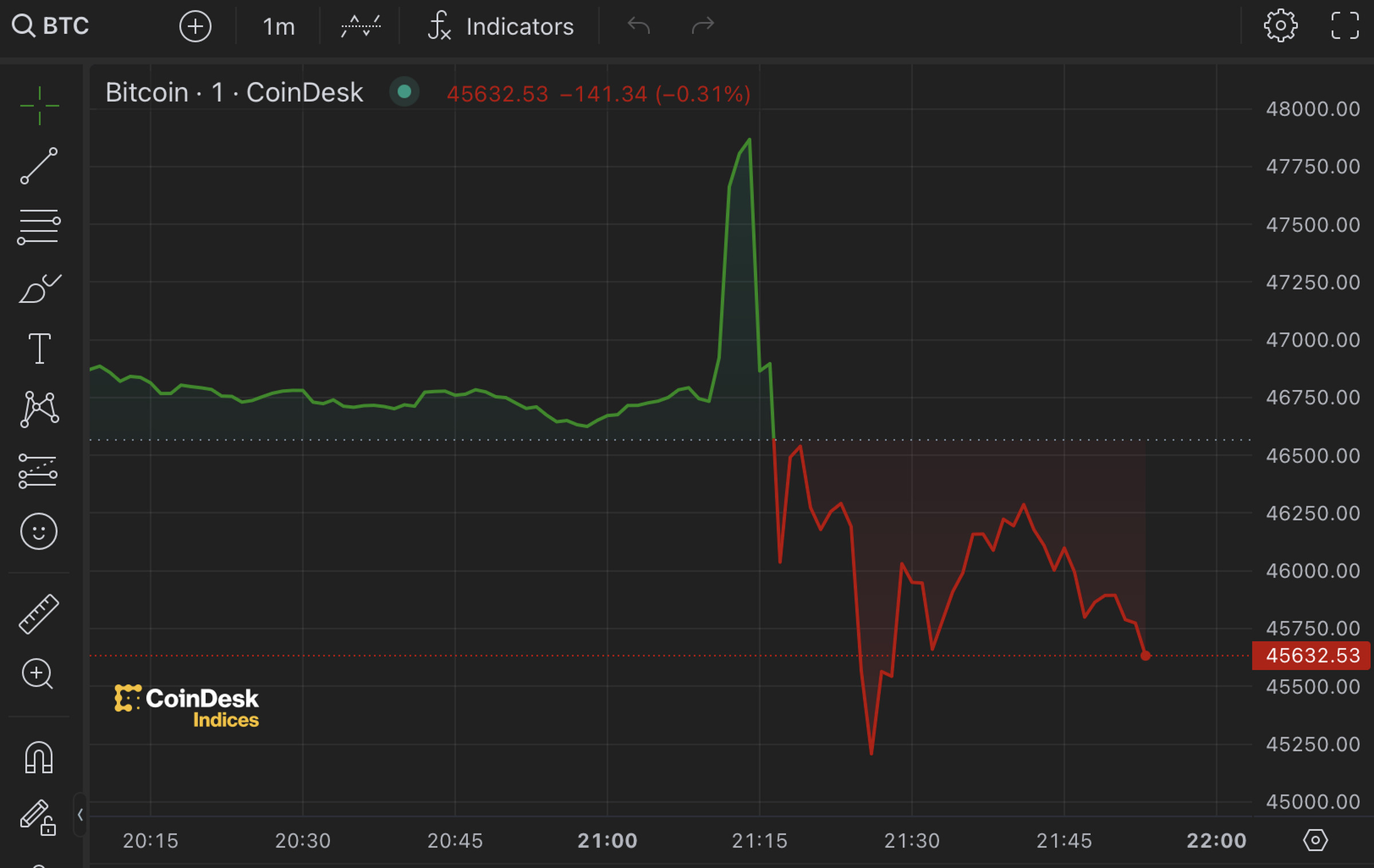1374x868 pixels.
Task: Toggle magnet mode for drawings
Action: (x=39, y=757)
